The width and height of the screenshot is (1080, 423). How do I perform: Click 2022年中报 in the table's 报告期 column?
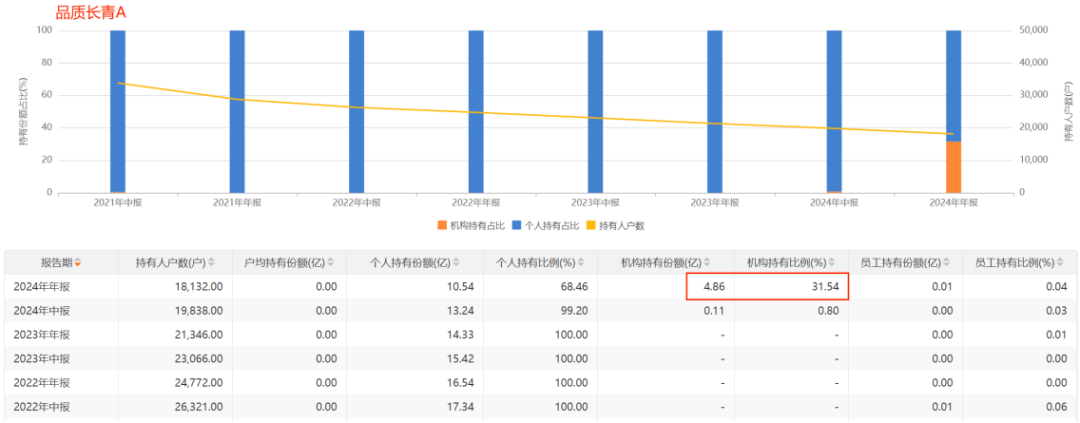(41, 406)
